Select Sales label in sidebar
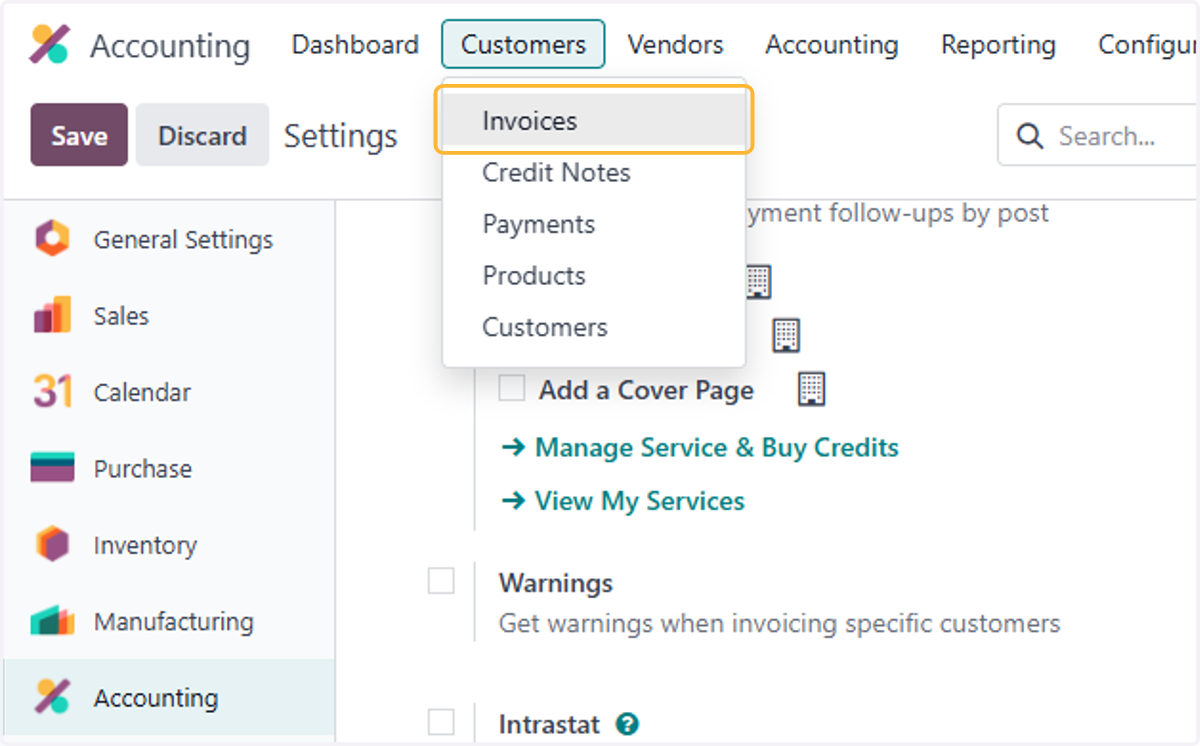The width and height of the screenshot is (1200, 746). [121, 316]
